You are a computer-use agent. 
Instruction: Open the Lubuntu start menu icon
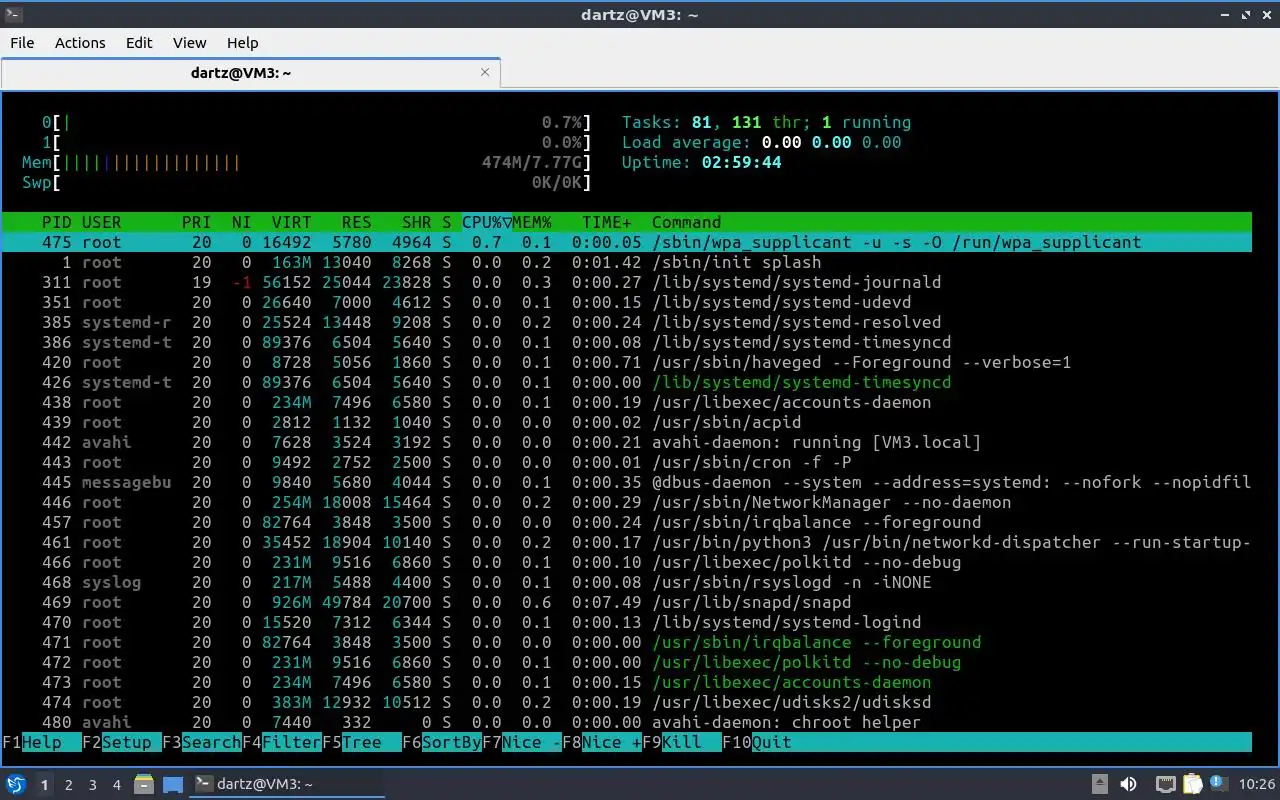coord(15,784)
